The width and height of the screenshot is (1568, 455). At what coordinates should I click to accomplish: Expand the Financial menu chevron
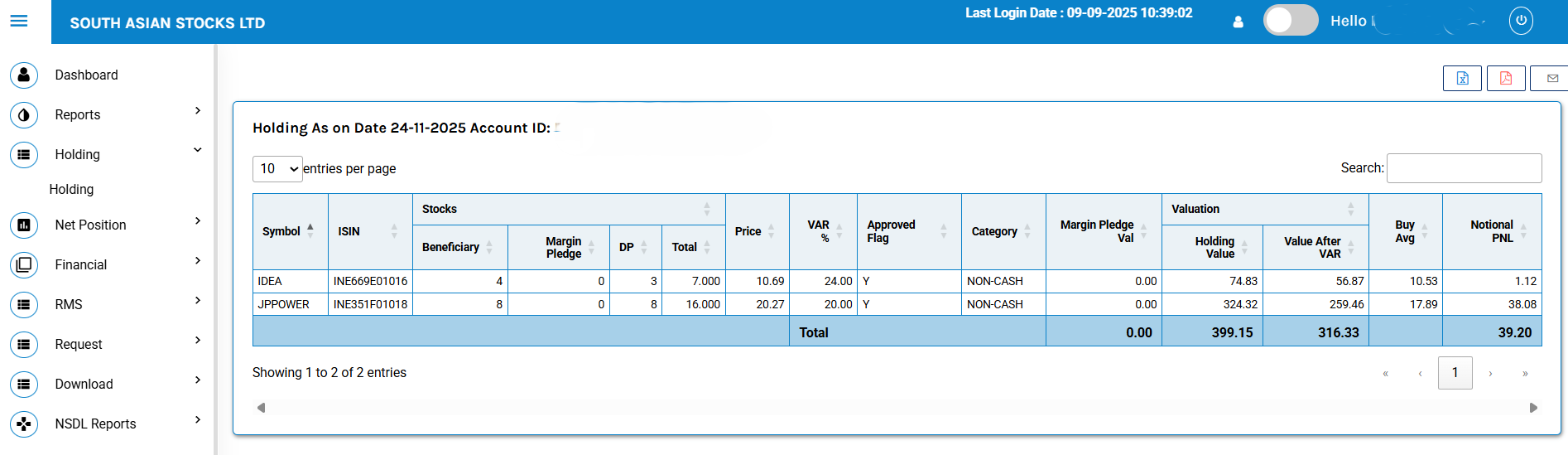point(198,261)
